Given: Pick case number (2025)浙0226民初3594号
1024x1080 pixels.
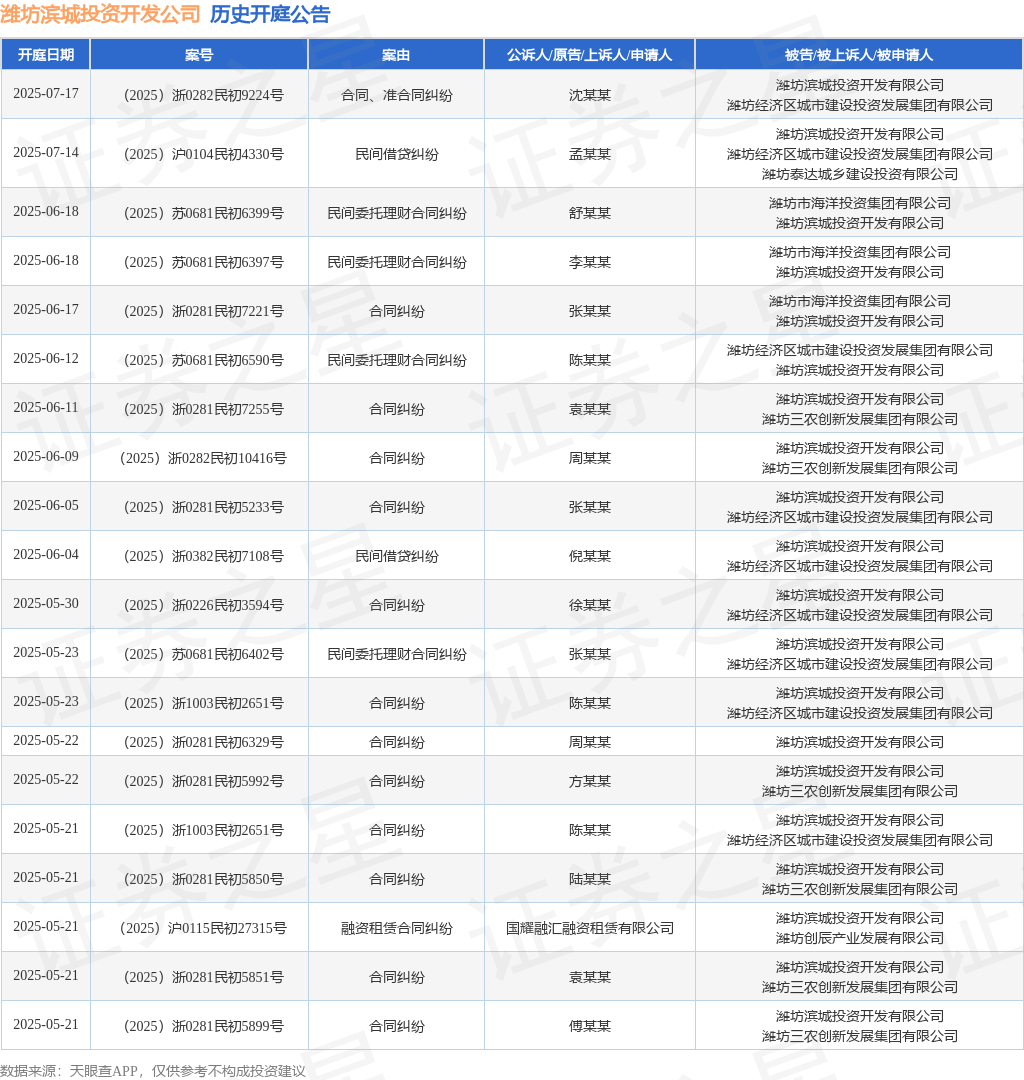Looking at the screenshot, I should [203, 605].
